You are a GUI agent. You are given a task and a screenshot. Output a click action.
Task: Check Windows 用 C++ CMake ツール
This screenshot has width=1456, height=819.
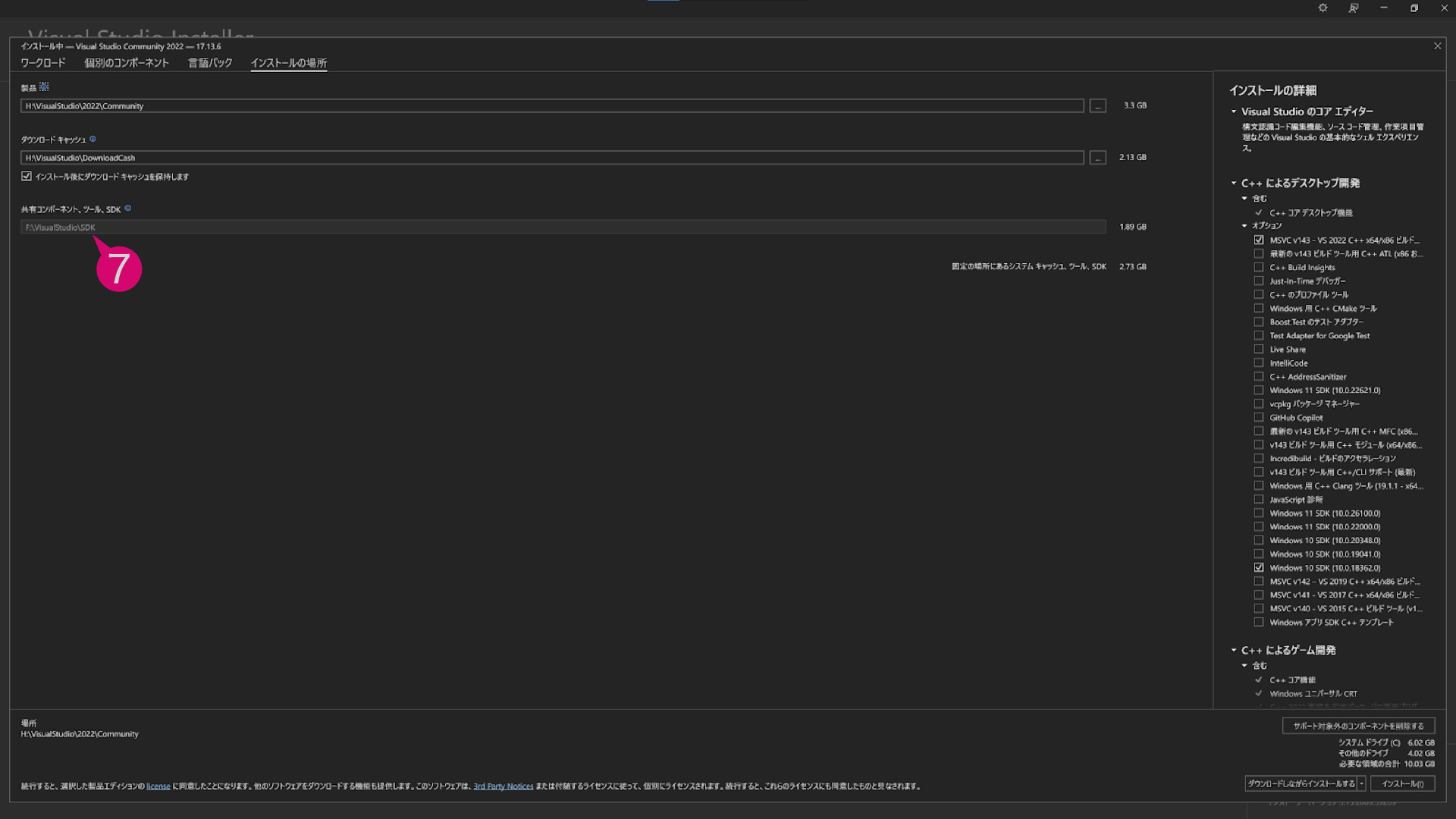click(x=1259, y=308)
